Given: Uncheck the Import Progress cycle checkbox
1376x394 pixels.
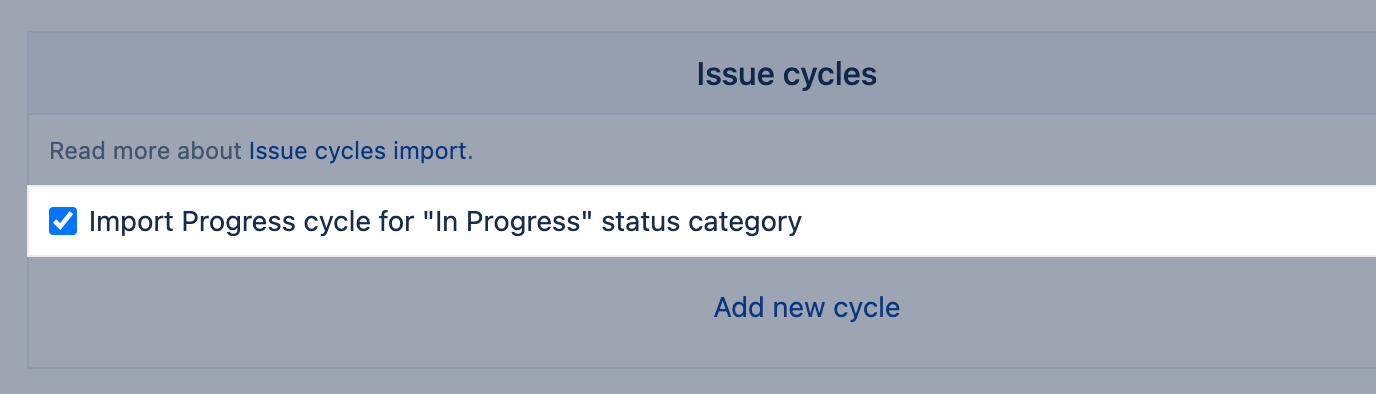Looking at the screenshot, I should click(63, 221).
